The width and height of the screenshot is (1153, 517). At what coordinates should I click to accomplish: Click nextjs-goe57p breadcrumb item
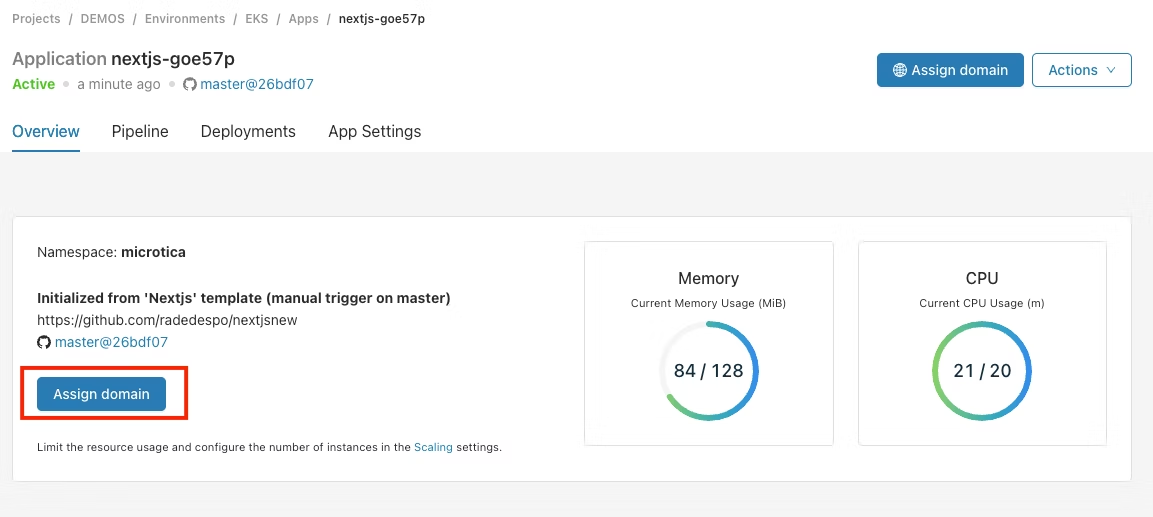[x=382, y=18]
